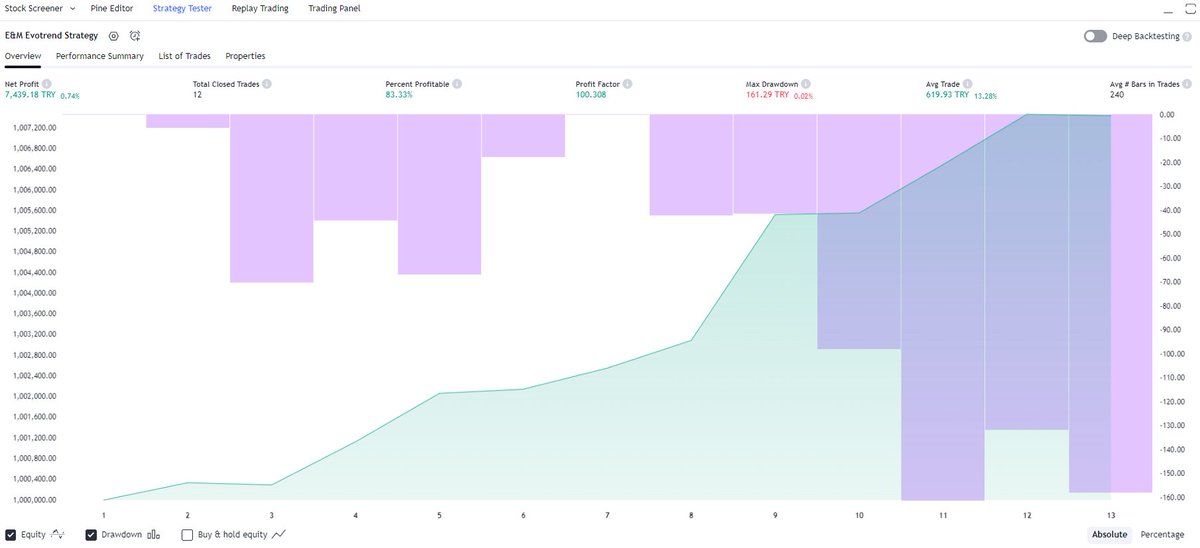Switch to the Performance Summary tab

tap(100, 56)
